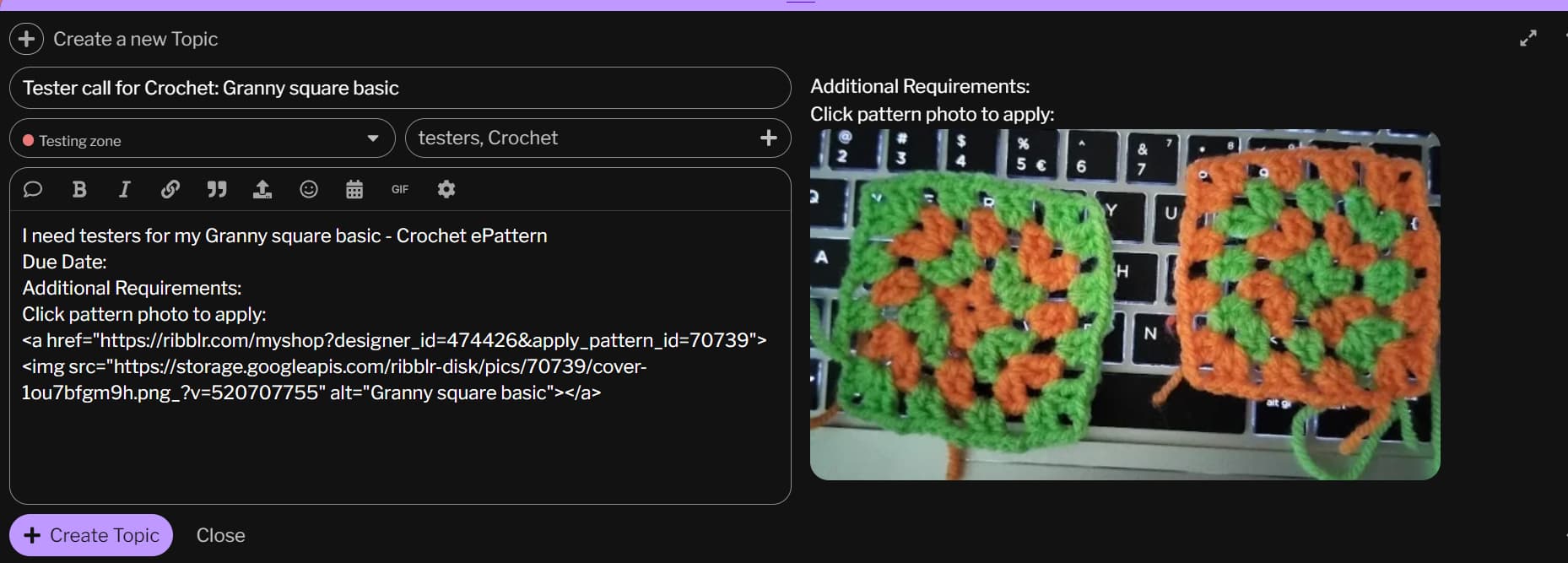The height and width of the screenshot is (563, 1568).
Task: Upload a file with upload icon
Action: [x=262, y=189]
